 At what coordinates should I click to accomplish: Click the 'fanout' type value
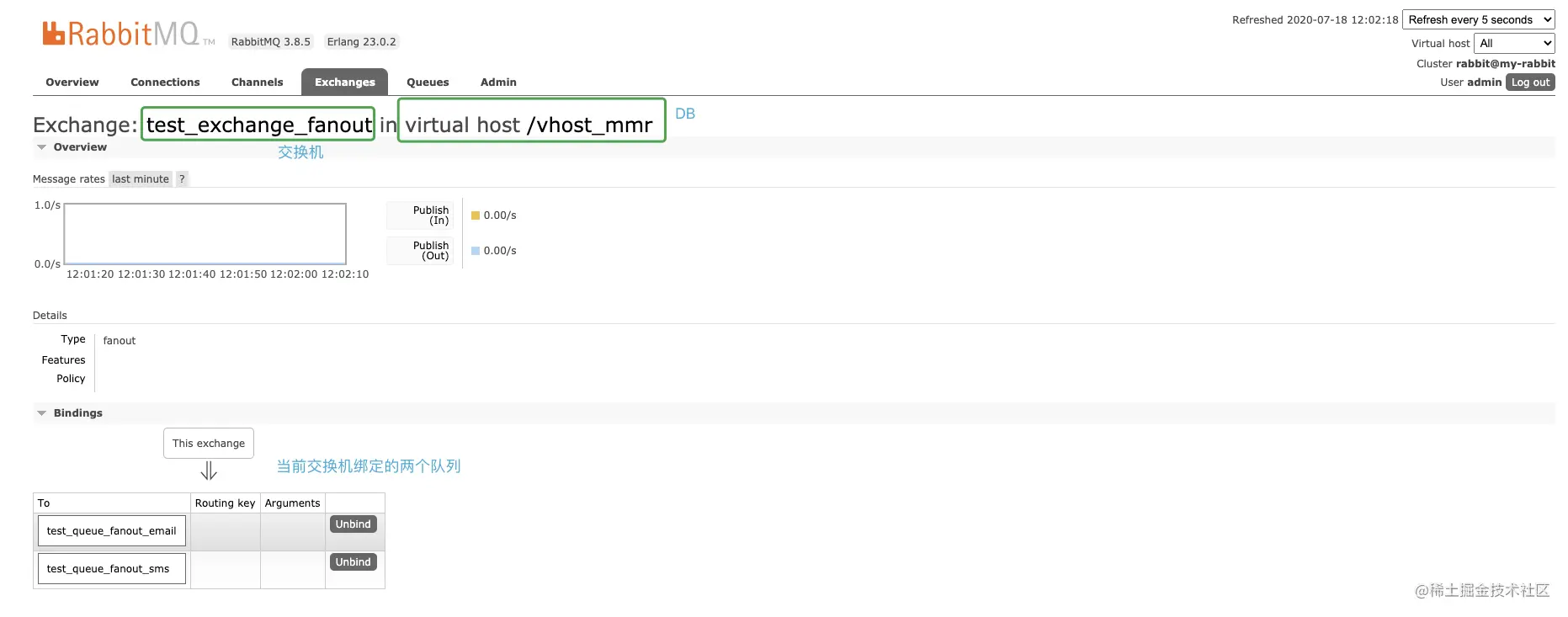pyautogui.click(x=120, y=341)
